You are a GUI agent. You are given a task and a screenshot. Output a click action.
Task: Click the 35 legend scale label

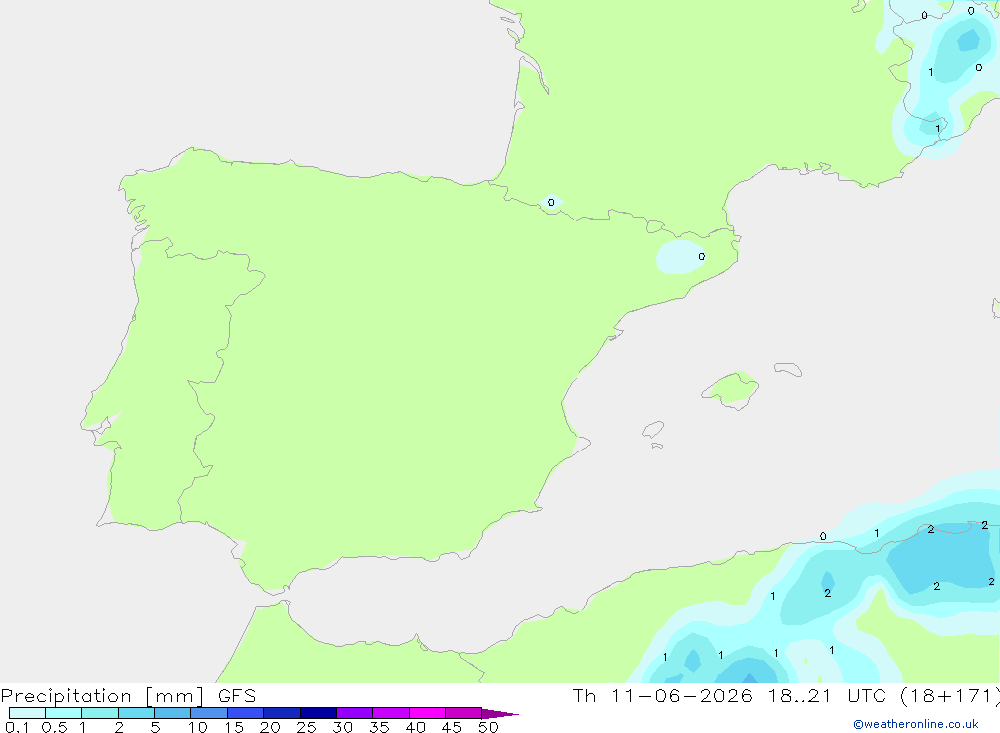tap(379, 727)
